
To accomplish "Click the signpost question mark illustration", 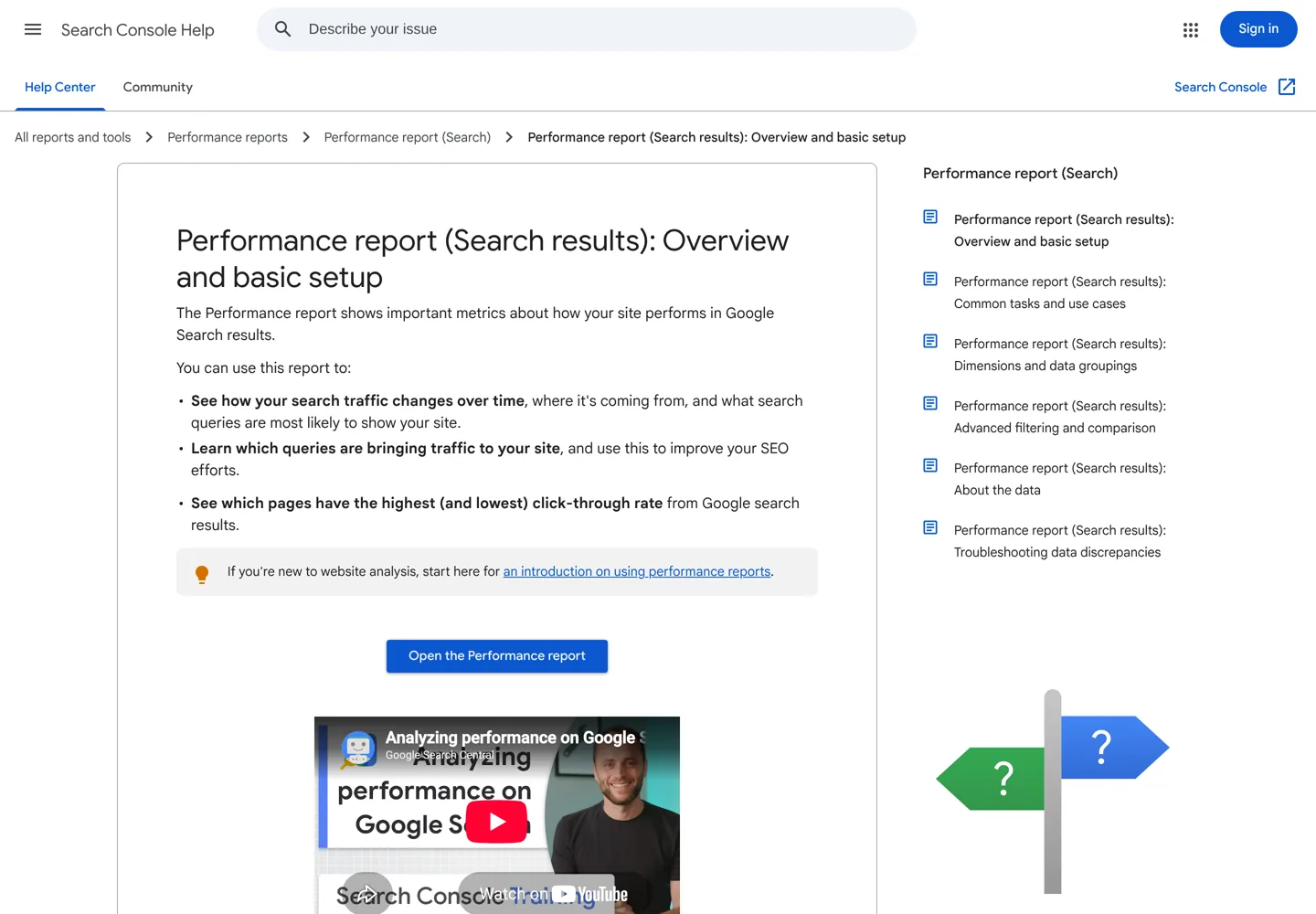I will tap(1053, 792).
